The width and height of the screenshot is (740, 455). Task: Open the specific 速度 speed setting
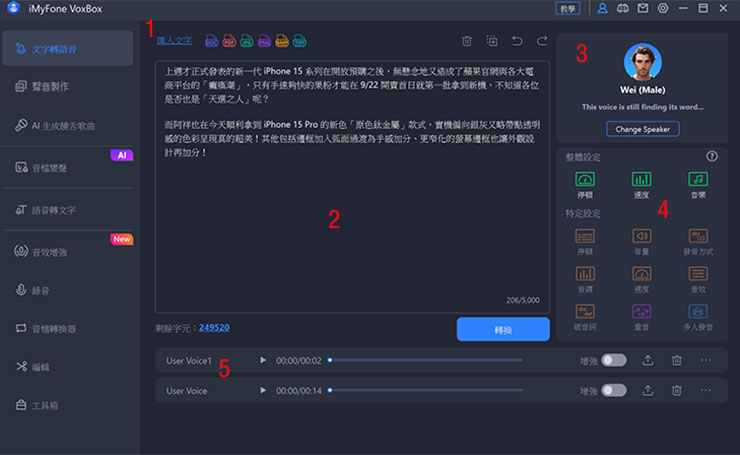pyautogui.click(x=641, y=279)
